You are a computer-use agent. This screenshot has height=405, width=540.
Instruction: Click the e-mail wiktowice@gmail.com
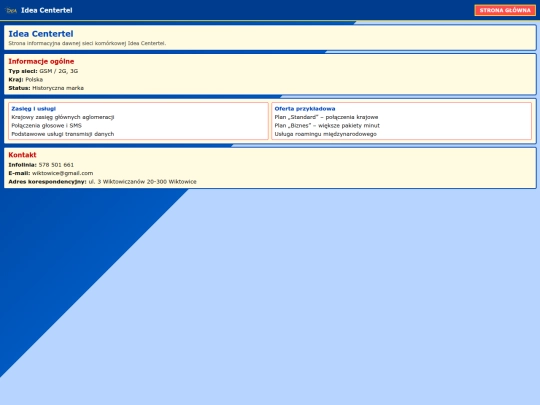pyautogui.click(x=62, y=173)
